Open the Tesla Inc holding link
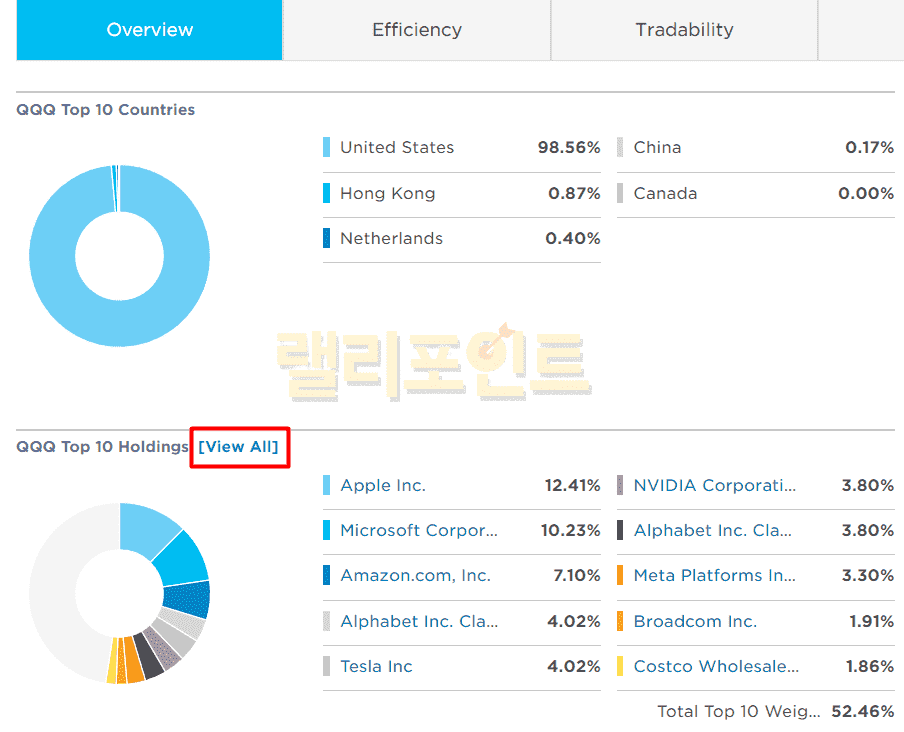Viewport: 904px width, 732px height. coord(376,666)
